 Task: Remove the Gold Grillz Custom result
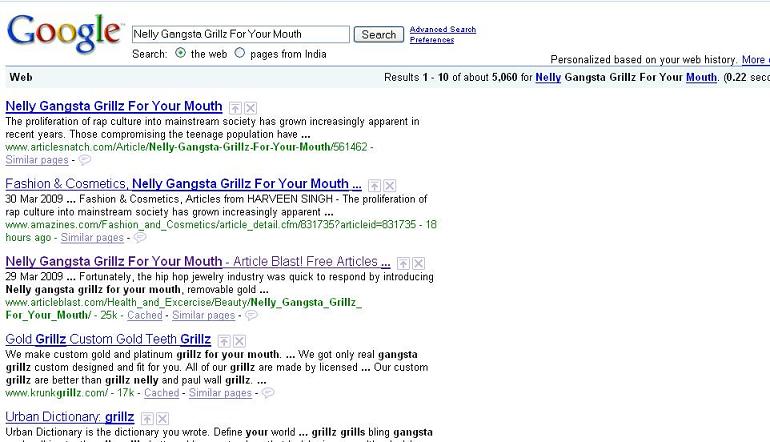click(x=239, y=341)
